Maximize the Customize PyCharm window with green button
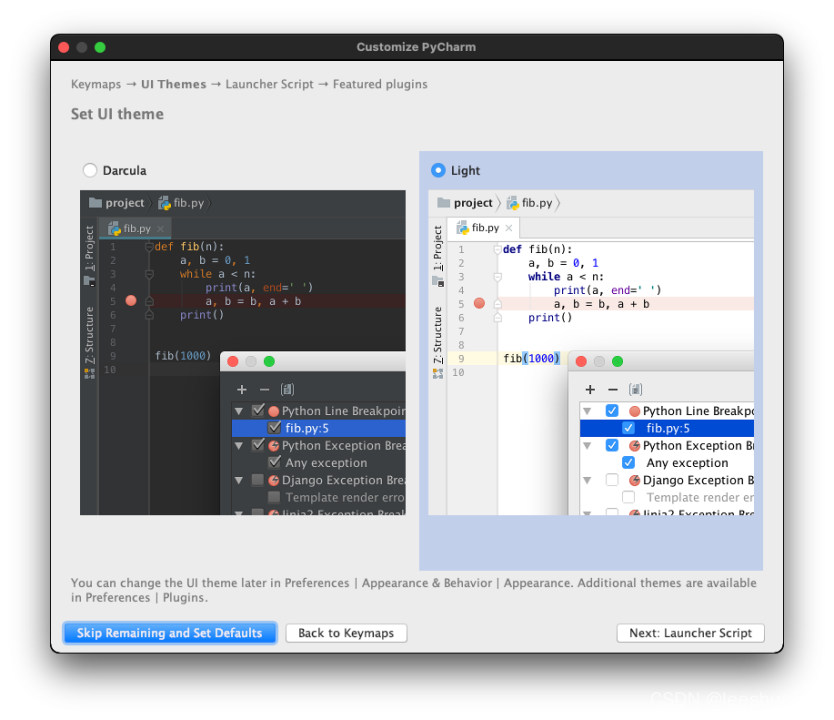Screen dimensions: 834x720 coord(100,47)
